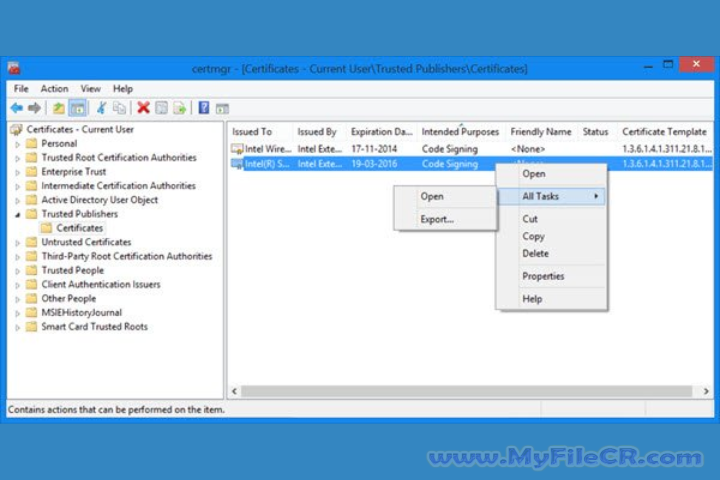Click the <None> friendly name cell
This screenshot has width=720, height=480.
coord(528,149)
